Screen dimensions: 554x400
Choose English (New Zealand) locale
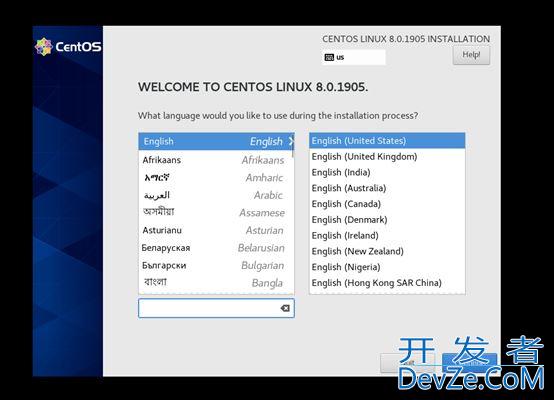click(x=387, y=251)
